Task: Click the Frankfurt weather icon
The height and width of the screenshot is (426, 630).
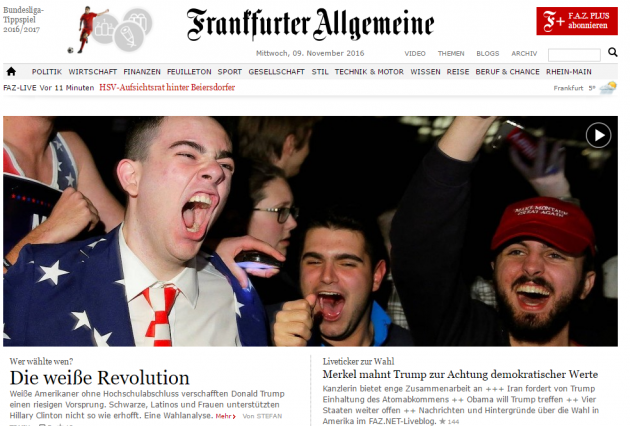Action: 608,87
